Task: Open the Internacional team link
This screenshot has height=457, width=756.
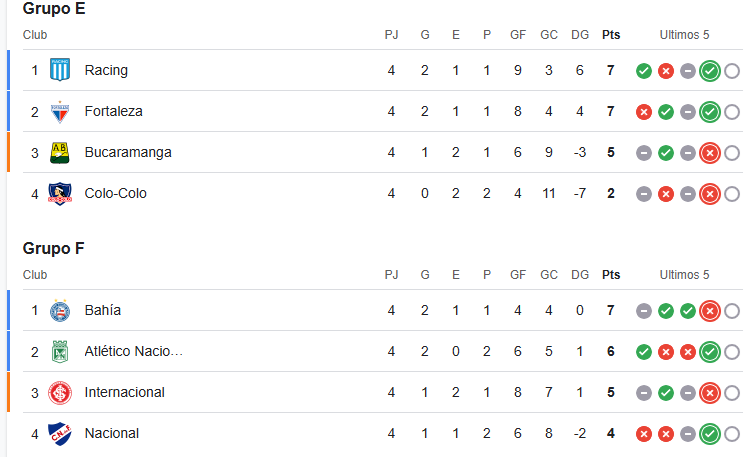Action: 124,392
